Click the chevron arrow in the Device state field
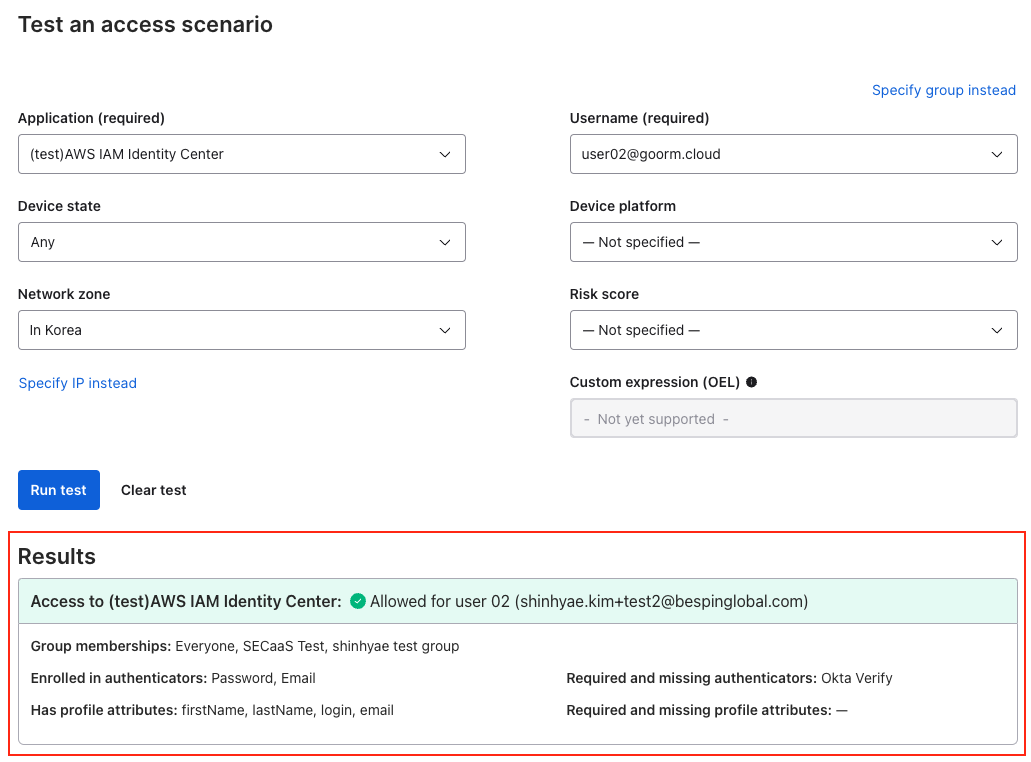The image size is (1031, 762). (x=445, y=242)
